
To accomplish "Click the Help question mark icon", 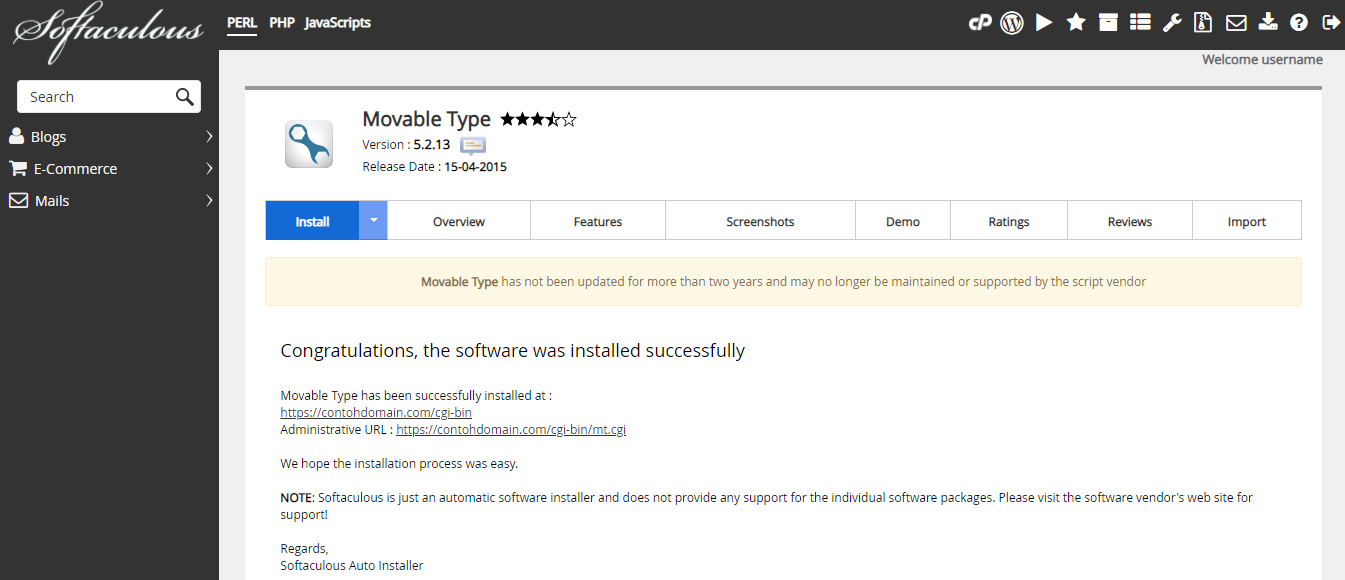I will point(1299,21).
